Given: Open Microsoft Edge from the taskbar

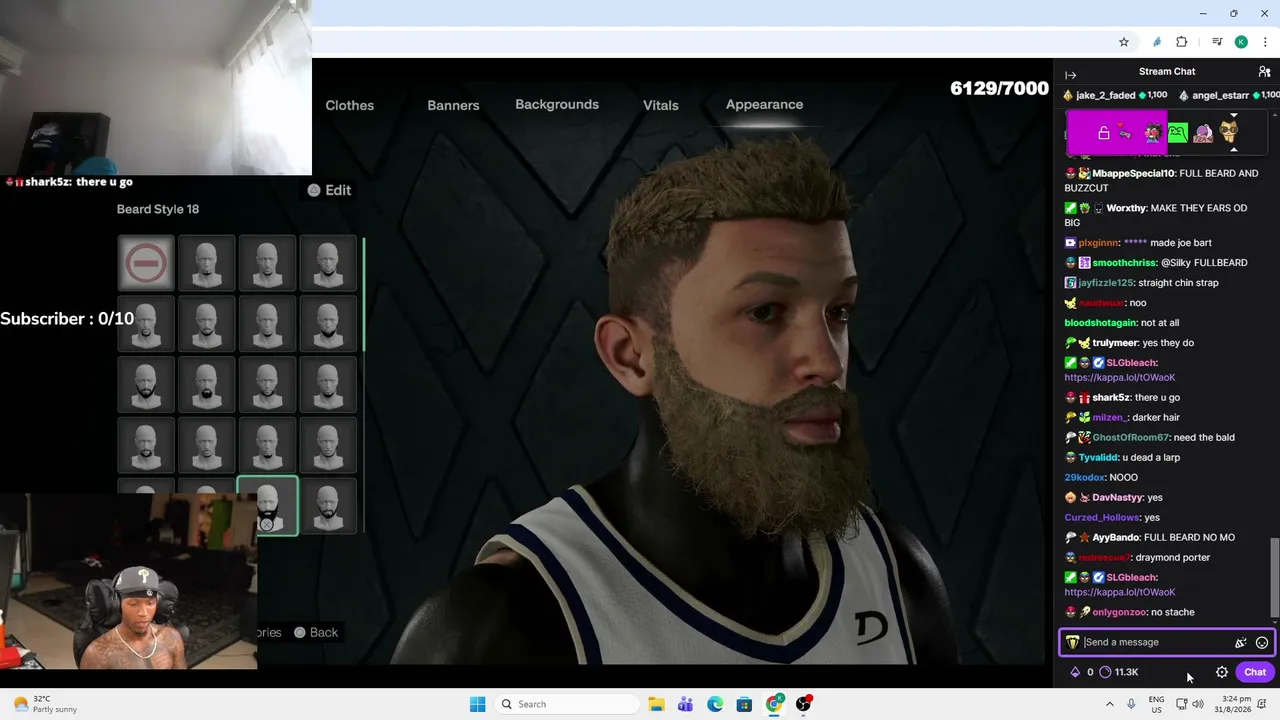Looking at the screenshot, I should coord(715,704).
